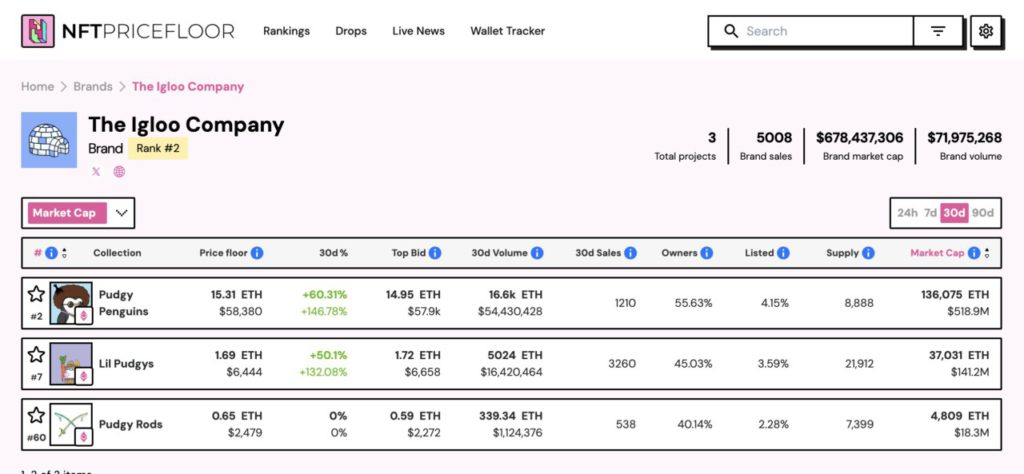Toggle the Pudgy Rods favorite star

[x=36, y=415]
